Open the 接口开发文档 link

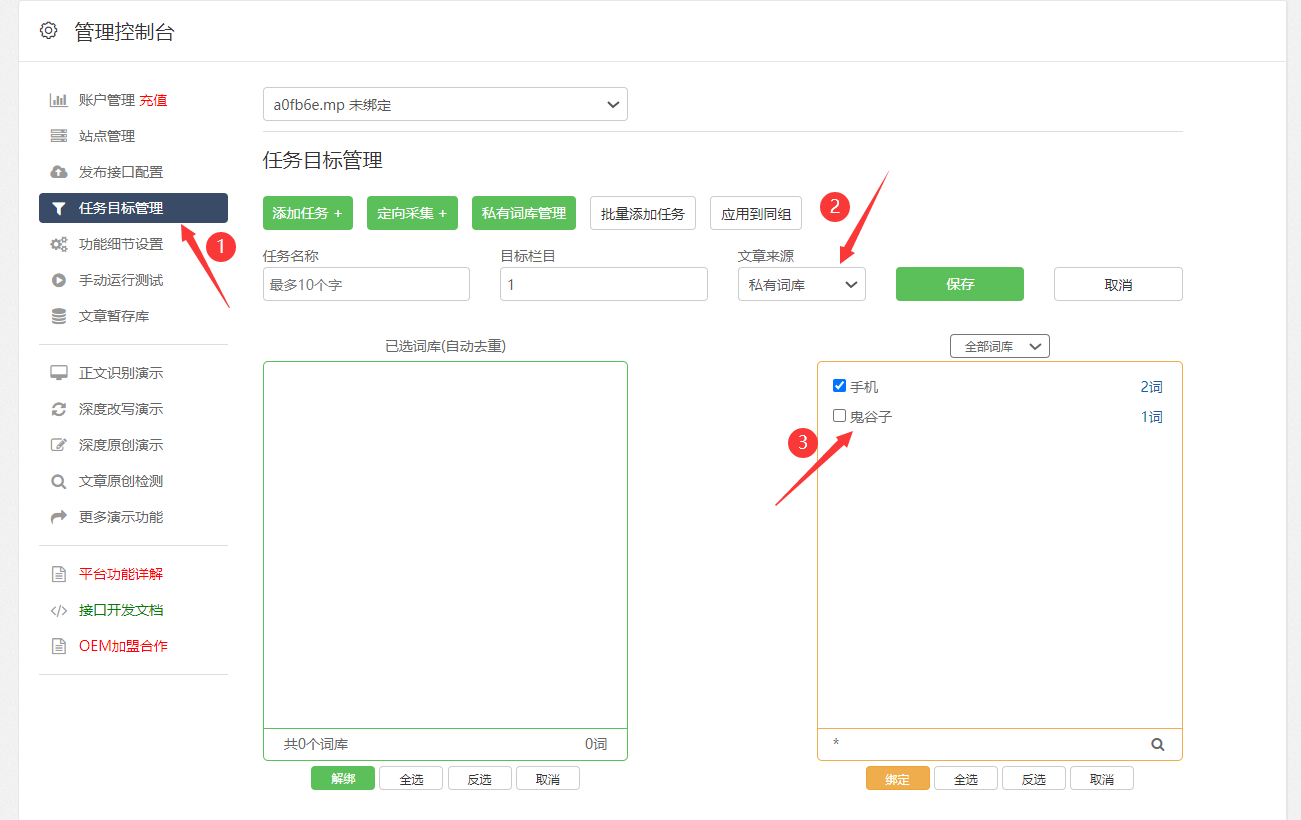click(x=120, y=610)
